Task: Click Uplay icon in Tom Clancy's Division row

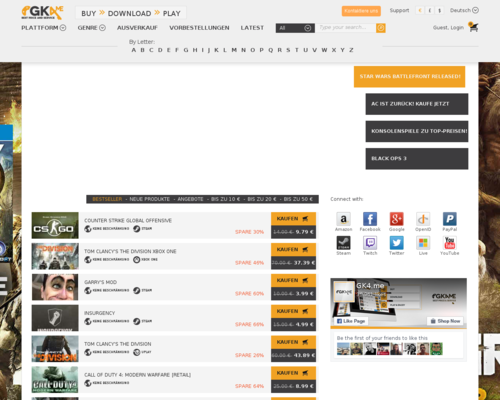Action: 137,352
